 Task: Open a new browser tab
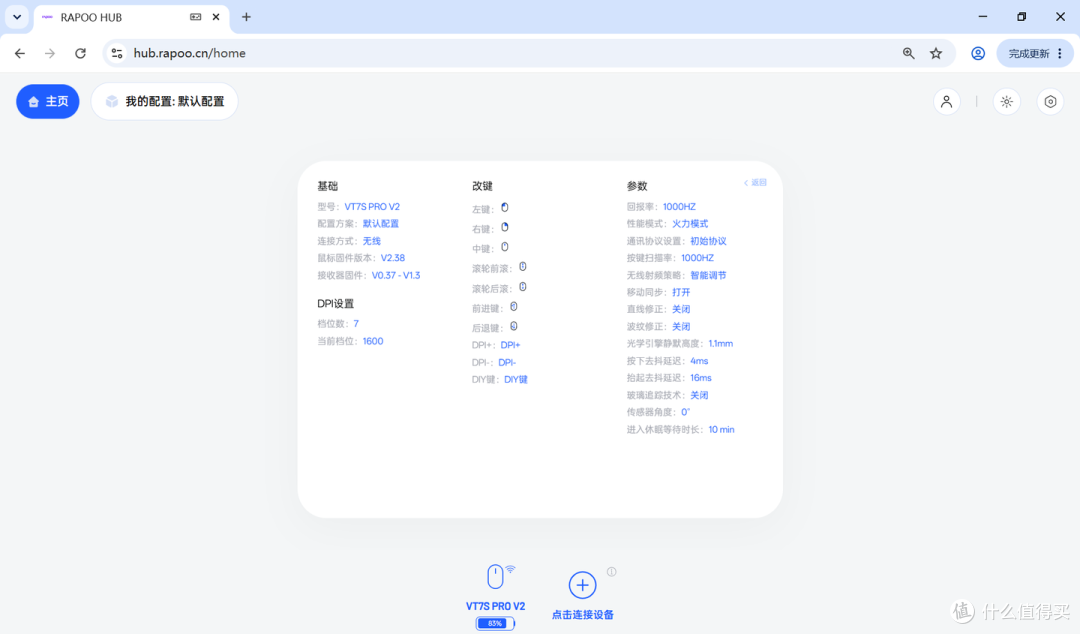246,17
